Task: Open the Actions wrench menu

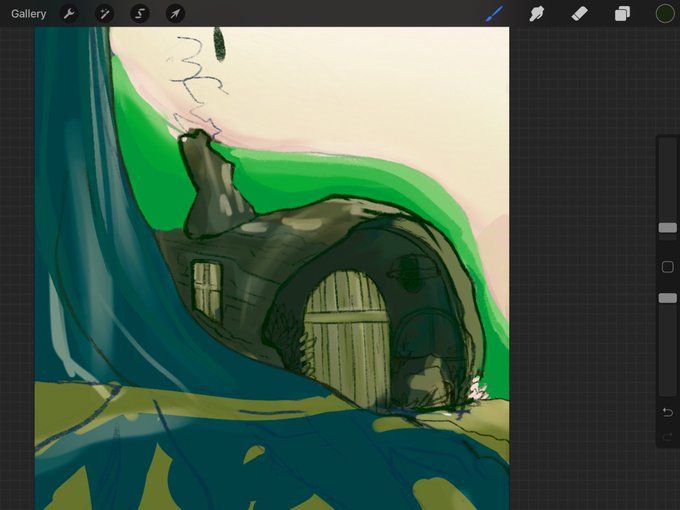Action: 69,14
